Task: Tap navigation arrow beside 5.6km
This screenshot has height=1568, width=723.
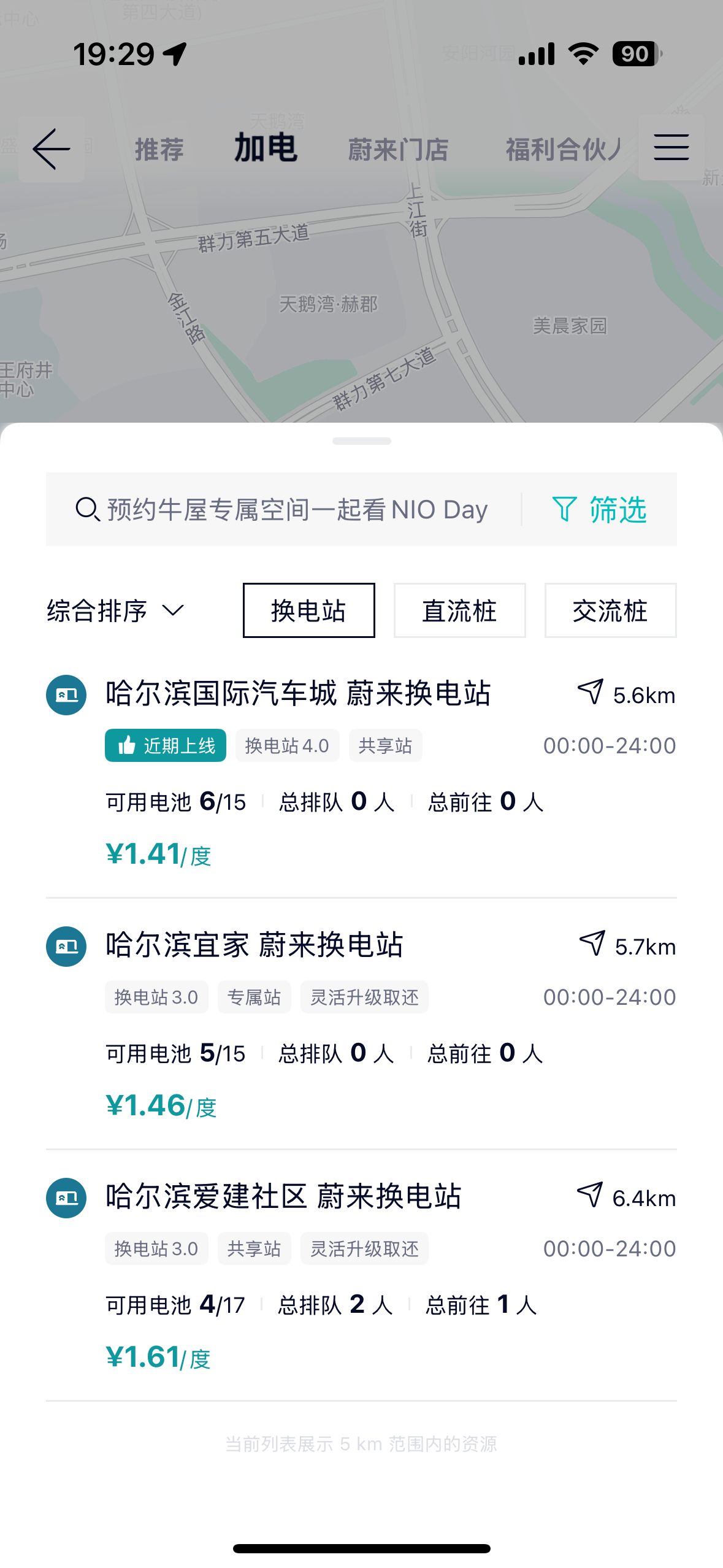Action: click(591, 693)
